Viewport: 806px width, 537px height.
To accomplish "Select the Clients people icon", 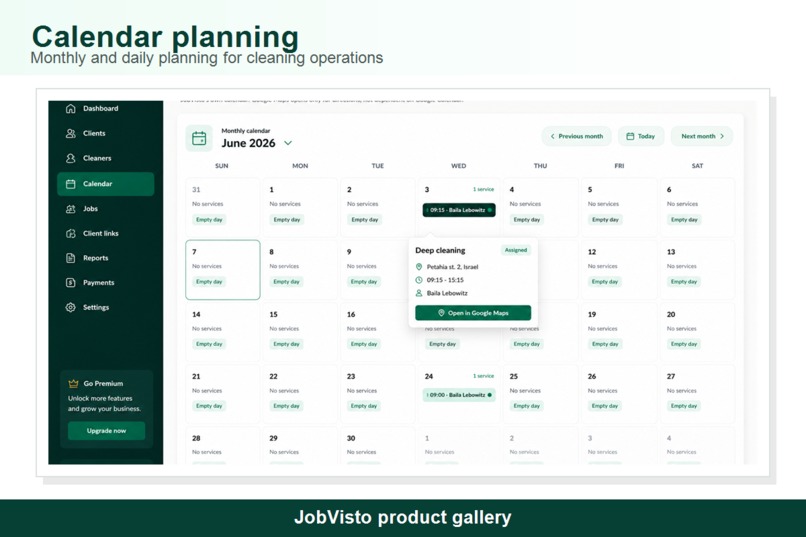I will click(x=71, y=133).
